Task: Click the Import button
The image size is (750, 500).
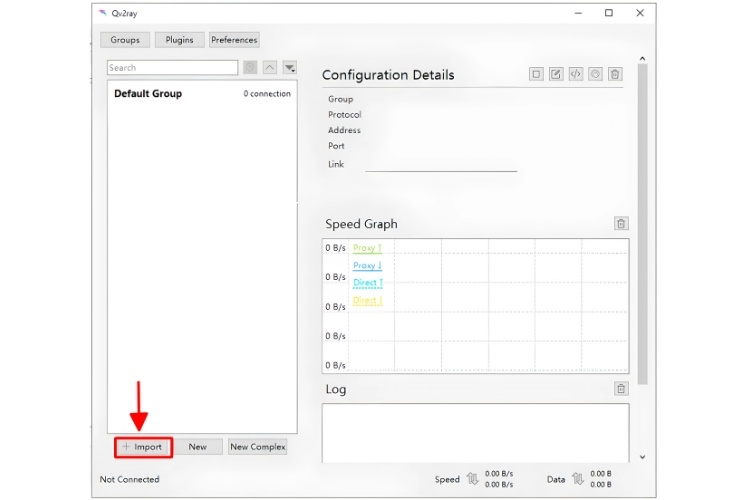Action: point(143,447)
